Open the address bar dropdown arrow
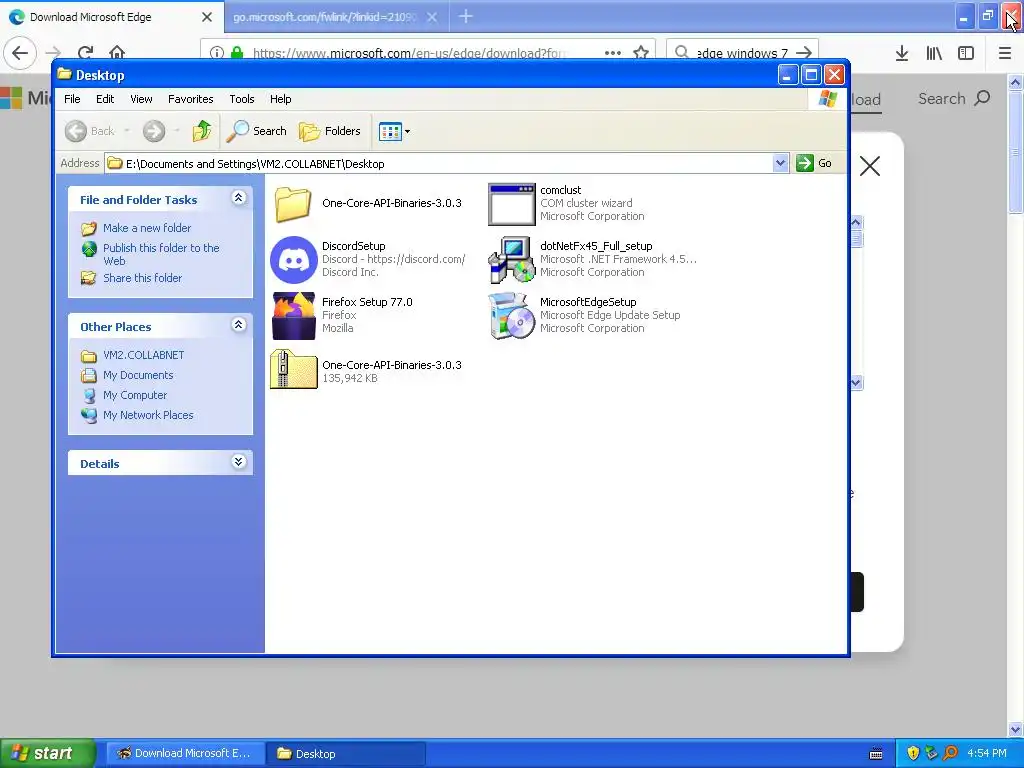The height and width of the screenshot is (768, 1024). point(780,163)
